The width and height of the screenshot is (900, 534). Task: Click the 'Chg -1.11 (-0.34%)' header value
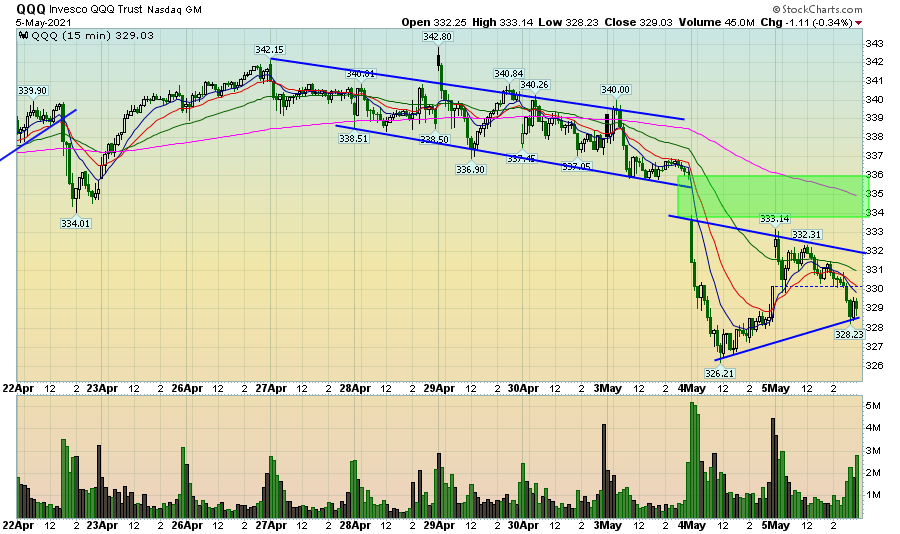pos(806,22)
